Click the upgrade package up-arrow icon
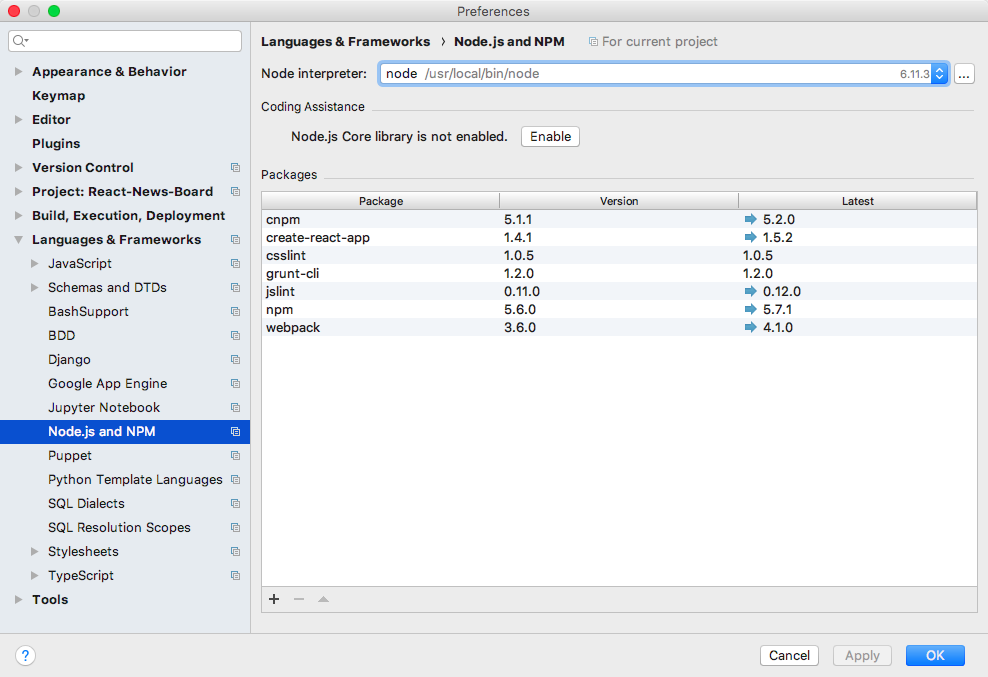The height and width of the screenshot is (677, 988). tap(323, 599)
